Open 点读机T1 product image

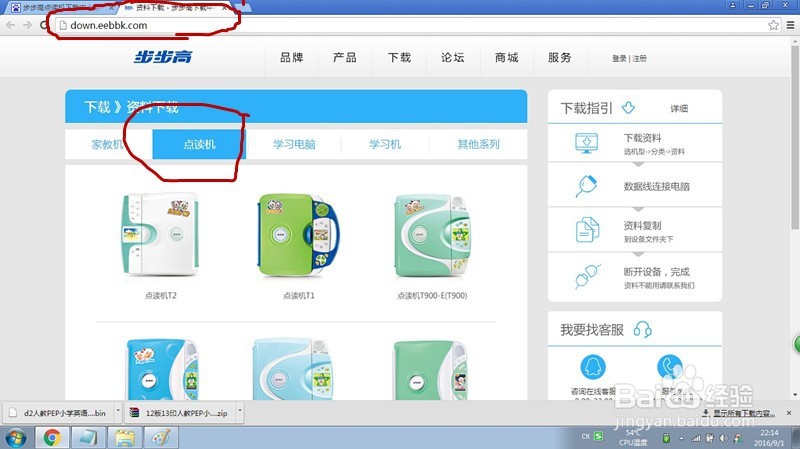coord(298,235)
